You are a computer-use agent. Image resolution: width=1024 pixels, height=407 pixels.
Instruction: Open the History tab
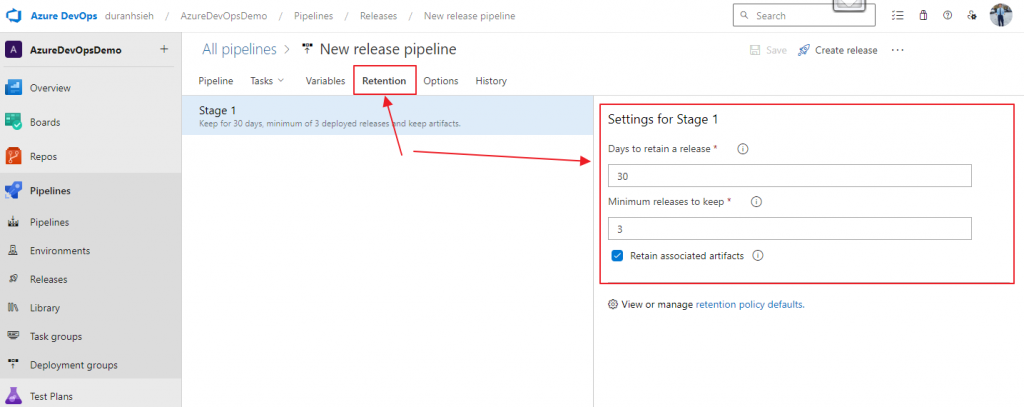click(x=491, y=81)
